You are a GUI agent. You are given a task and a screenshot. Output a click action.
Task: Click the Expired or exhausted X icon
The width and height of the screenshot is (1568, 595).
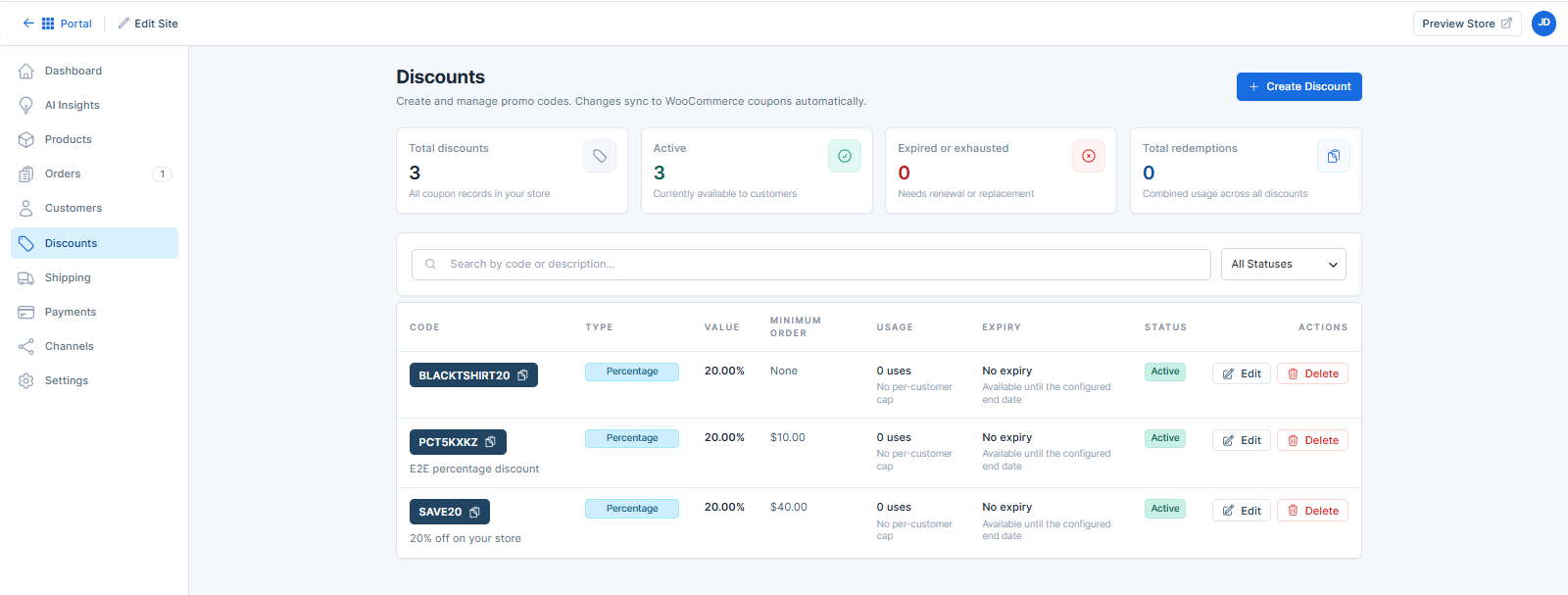pos(1089,156)
